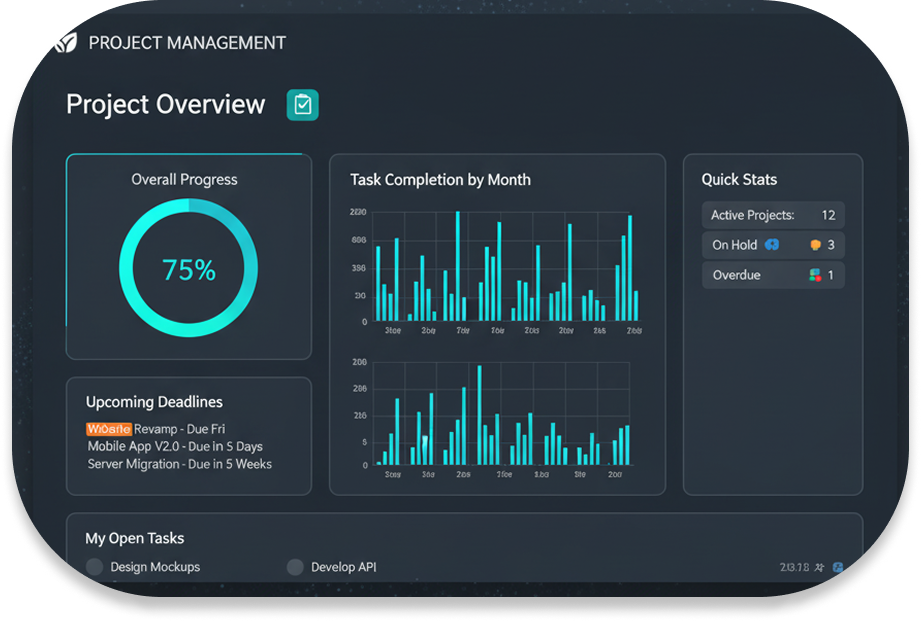Click the multicolor icon in Overdue row
This screenshot has height=621, width=921.
coord(815,275)
